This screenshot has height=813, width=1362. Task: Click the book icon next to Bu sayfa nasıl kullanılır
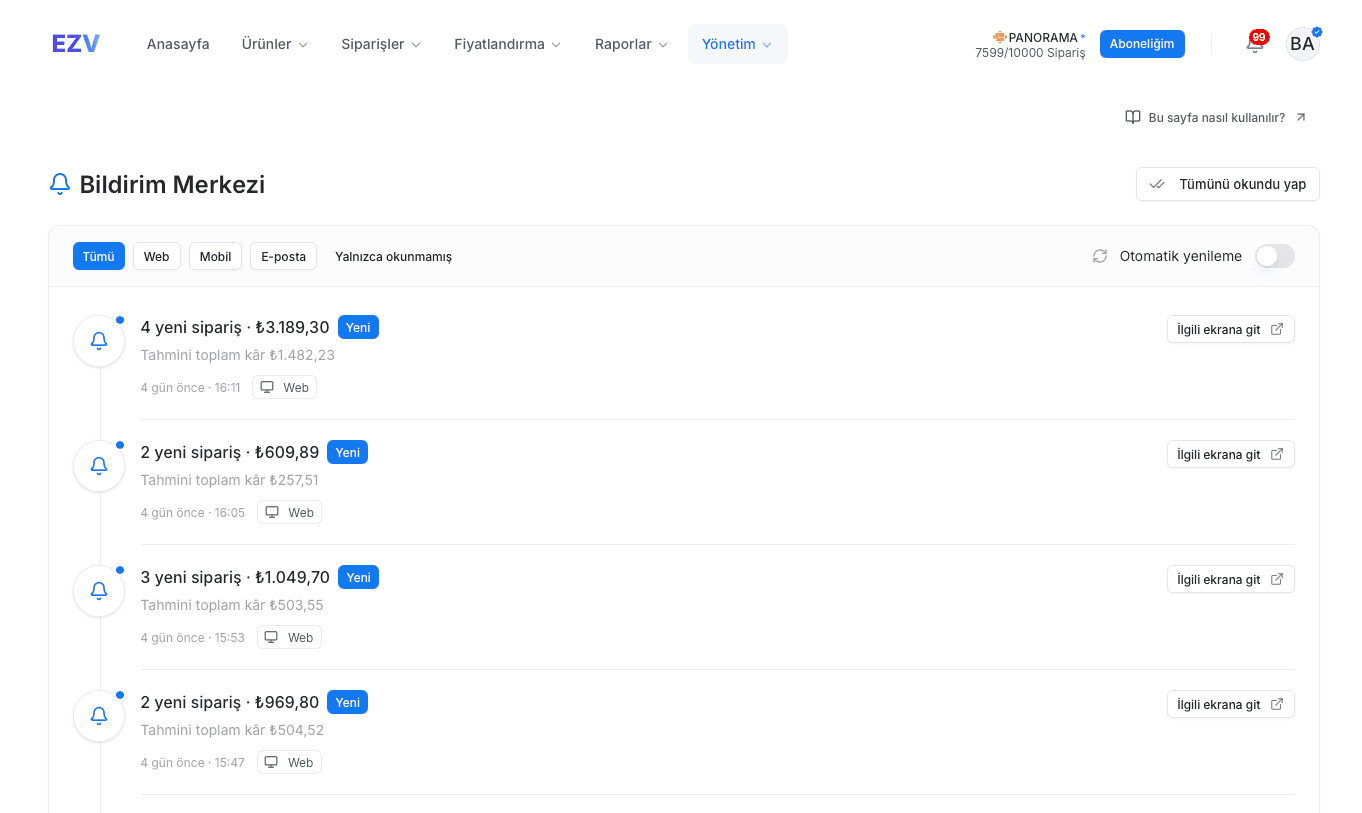pos(1133,117)
